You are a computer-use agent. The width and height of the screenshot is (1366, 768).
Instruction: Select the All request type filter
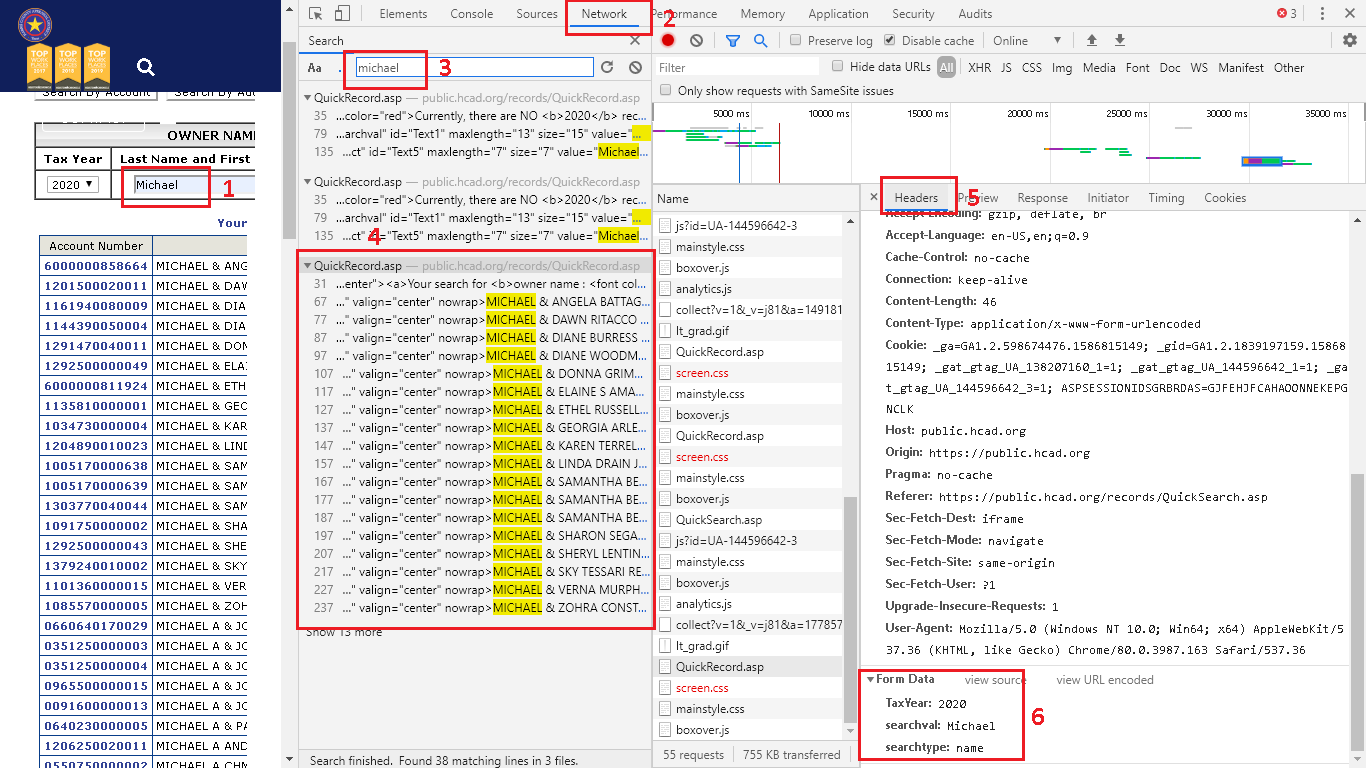tap(946, 68)
